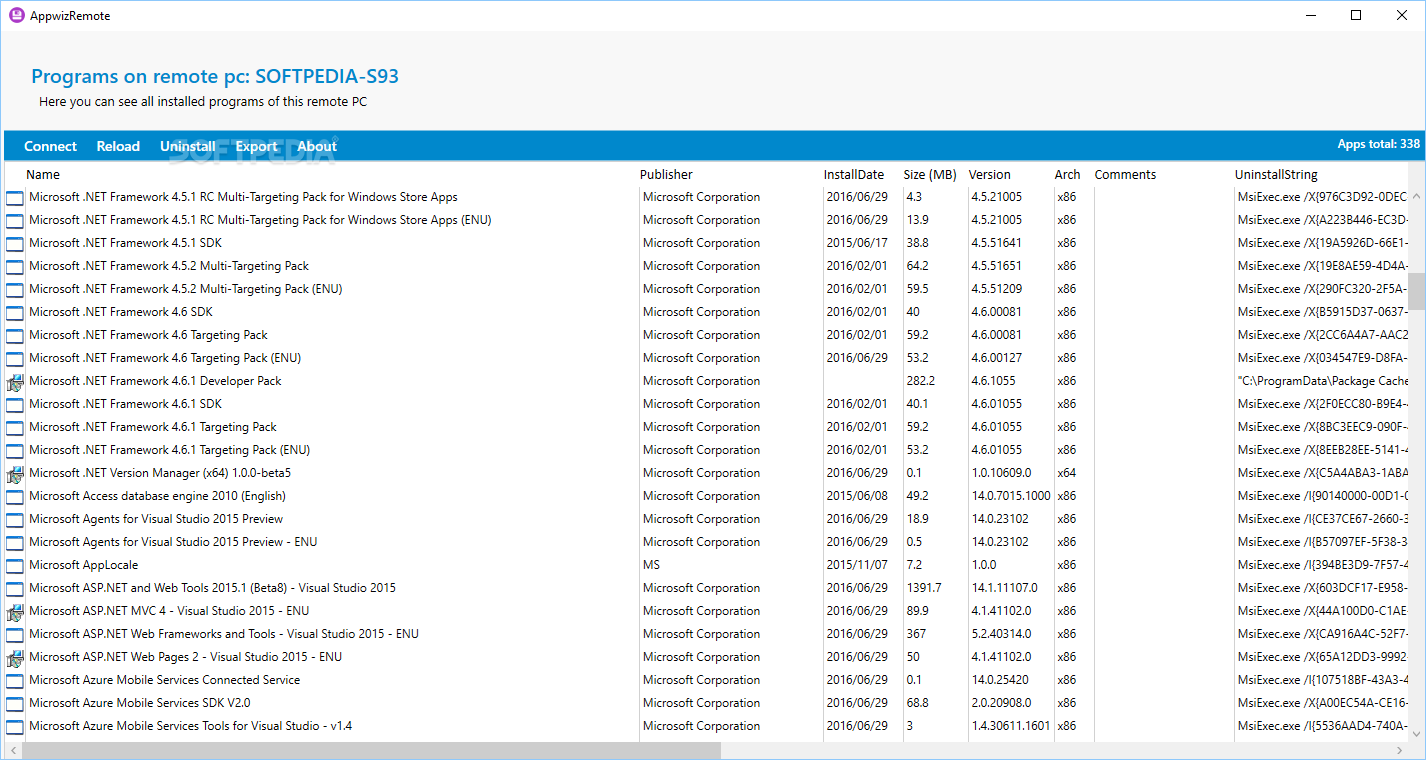The image size is (1426, 760).
Task: Click size value 38.8
Action: point(917,243)
